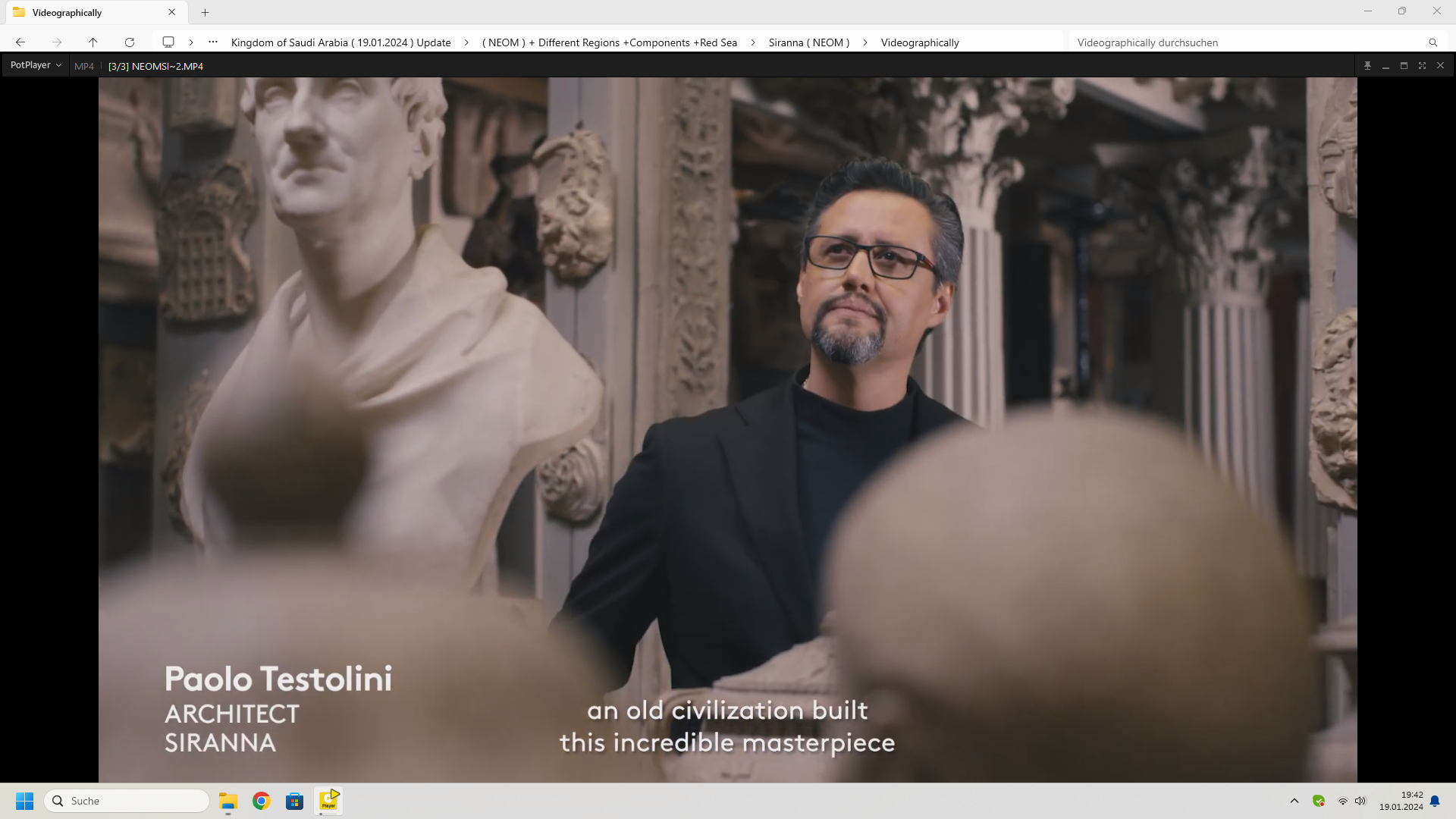1456x819 pixels.
Task: Open the green security tray icon
Action: tap(1319, 801)
